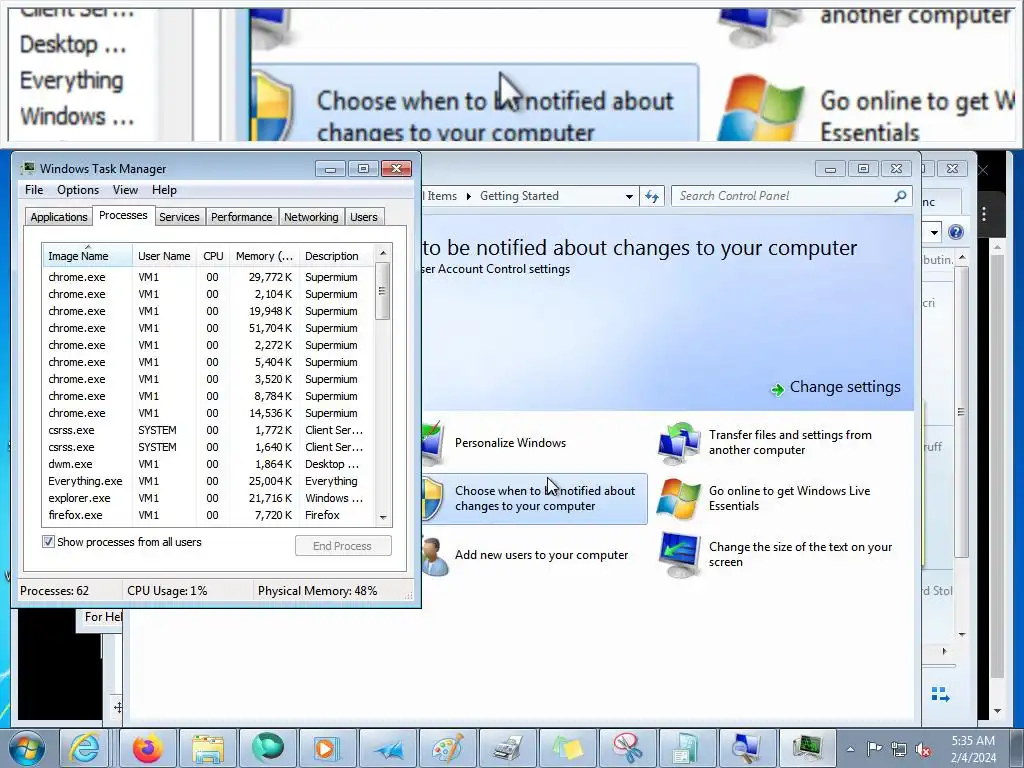Open the Options menu in Task Manager
The image size is (1024, 768).
click(78, 190)
